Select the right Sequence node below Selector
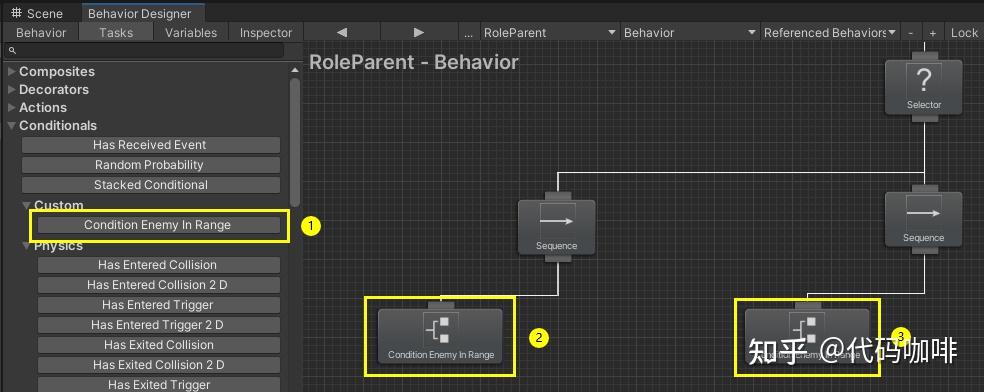 pos(923,220)
